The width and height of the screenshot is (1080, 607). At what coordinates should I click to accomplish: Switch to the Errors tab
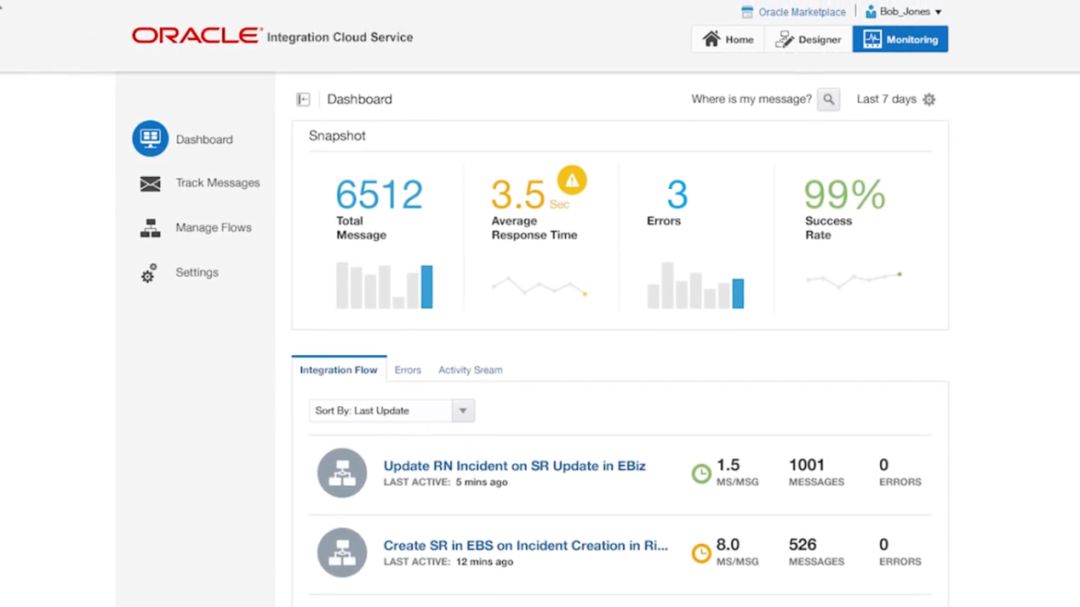(x=408, y=370)
